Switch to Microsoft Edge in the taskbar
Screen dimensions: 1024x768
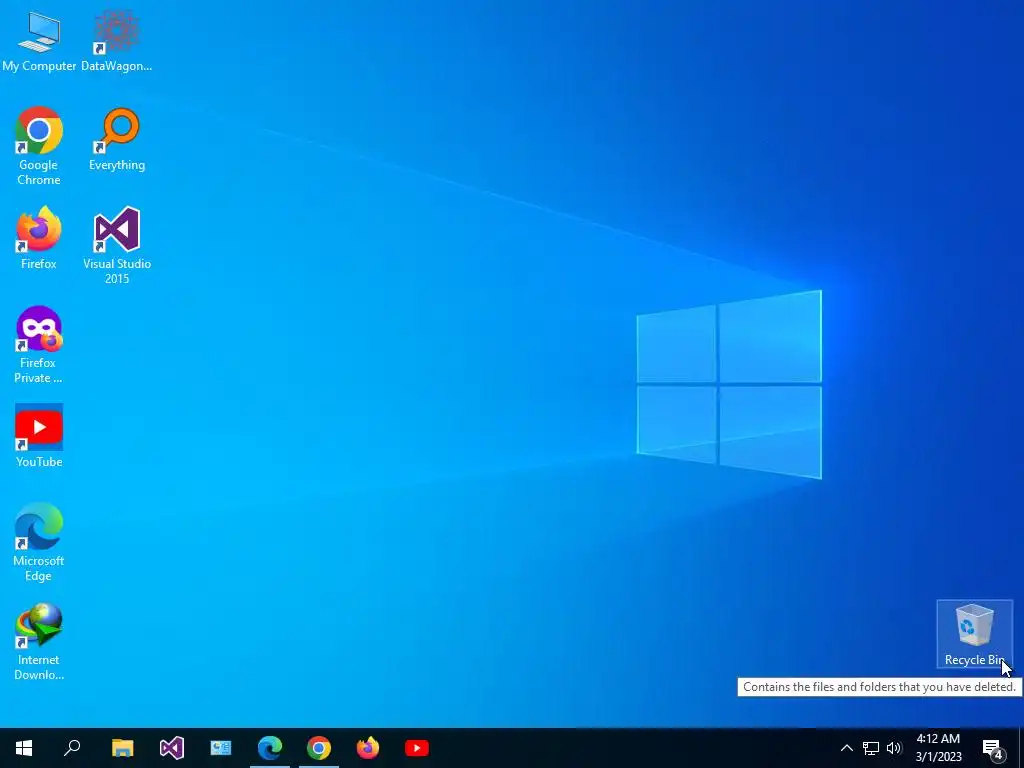pos(270,748)
